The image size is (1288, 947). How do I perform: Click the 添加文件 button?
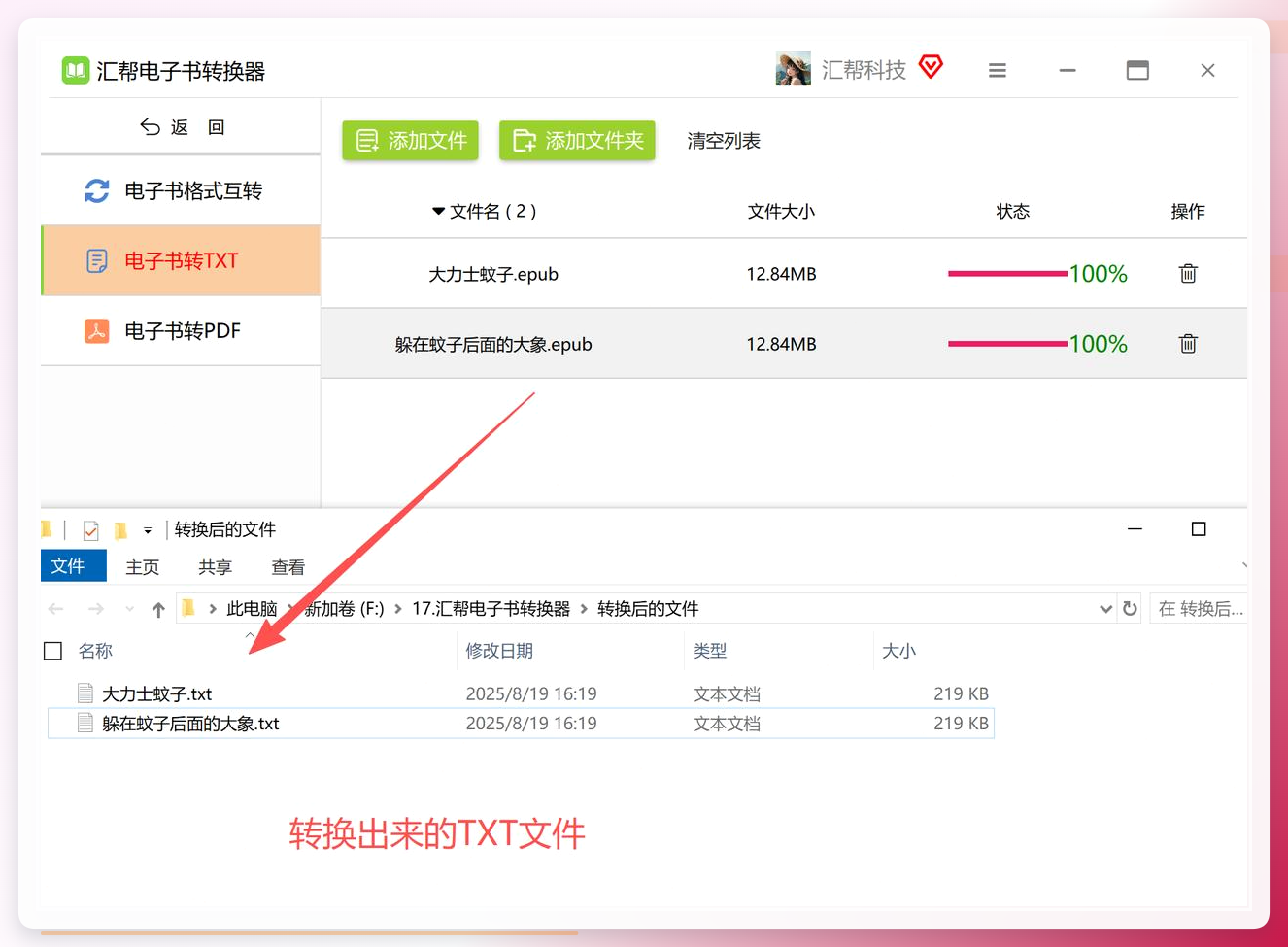(411, 141)
